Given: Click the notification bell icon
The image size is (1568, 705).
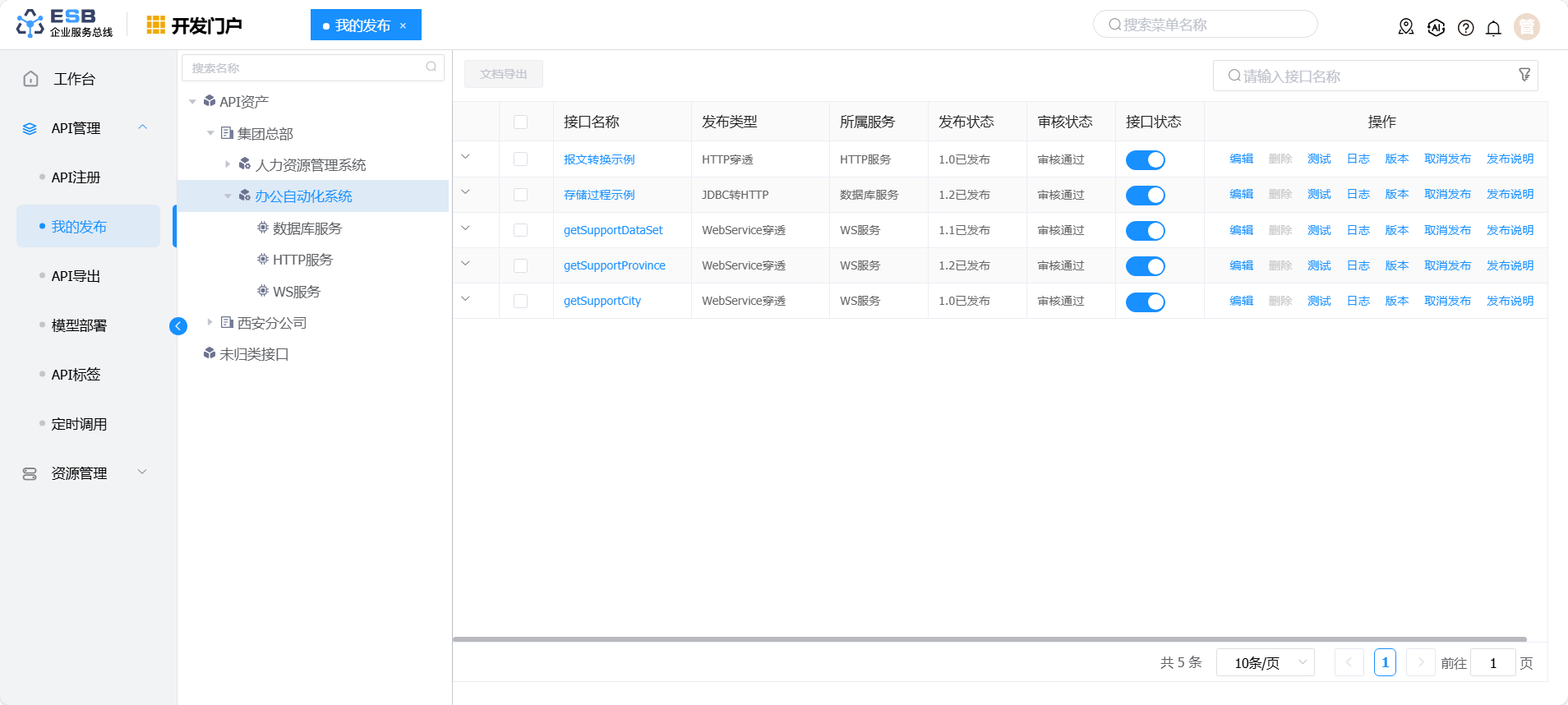Looking at the screenshot, I should (x=1493, y=28).
